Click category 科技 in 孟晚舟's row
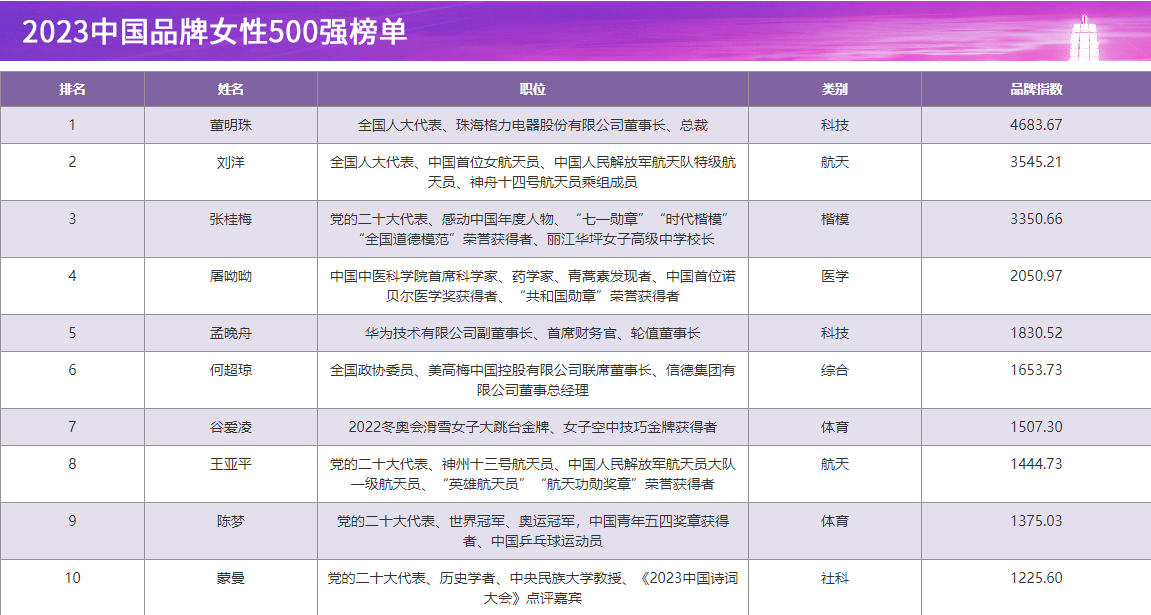The width and height of the screenshot is (1151, 615). 835,333
